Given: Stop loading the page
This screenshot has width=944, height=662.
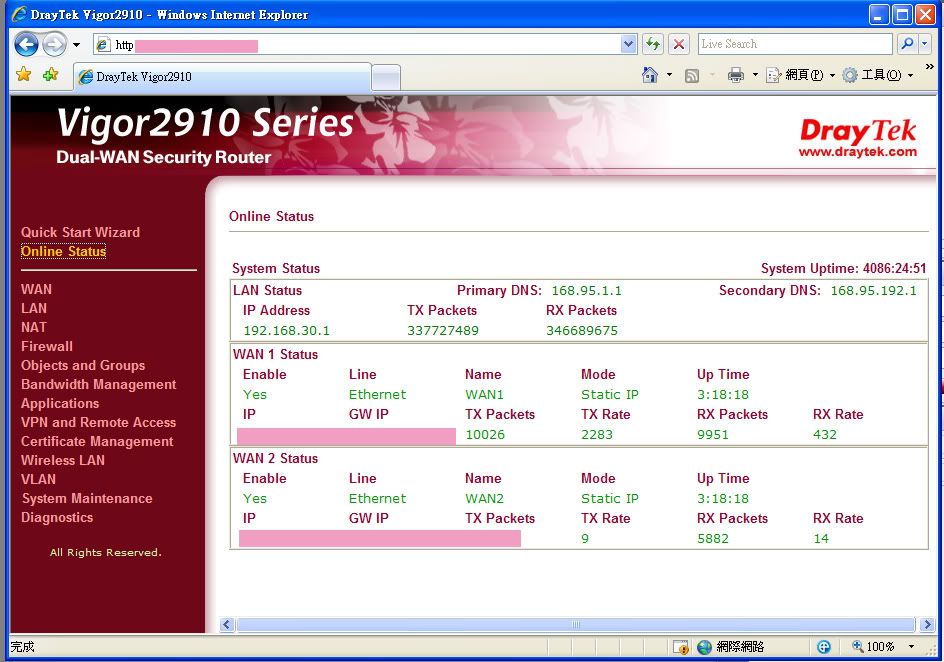Looking at the screenshot, I should (x=678, y=44).
